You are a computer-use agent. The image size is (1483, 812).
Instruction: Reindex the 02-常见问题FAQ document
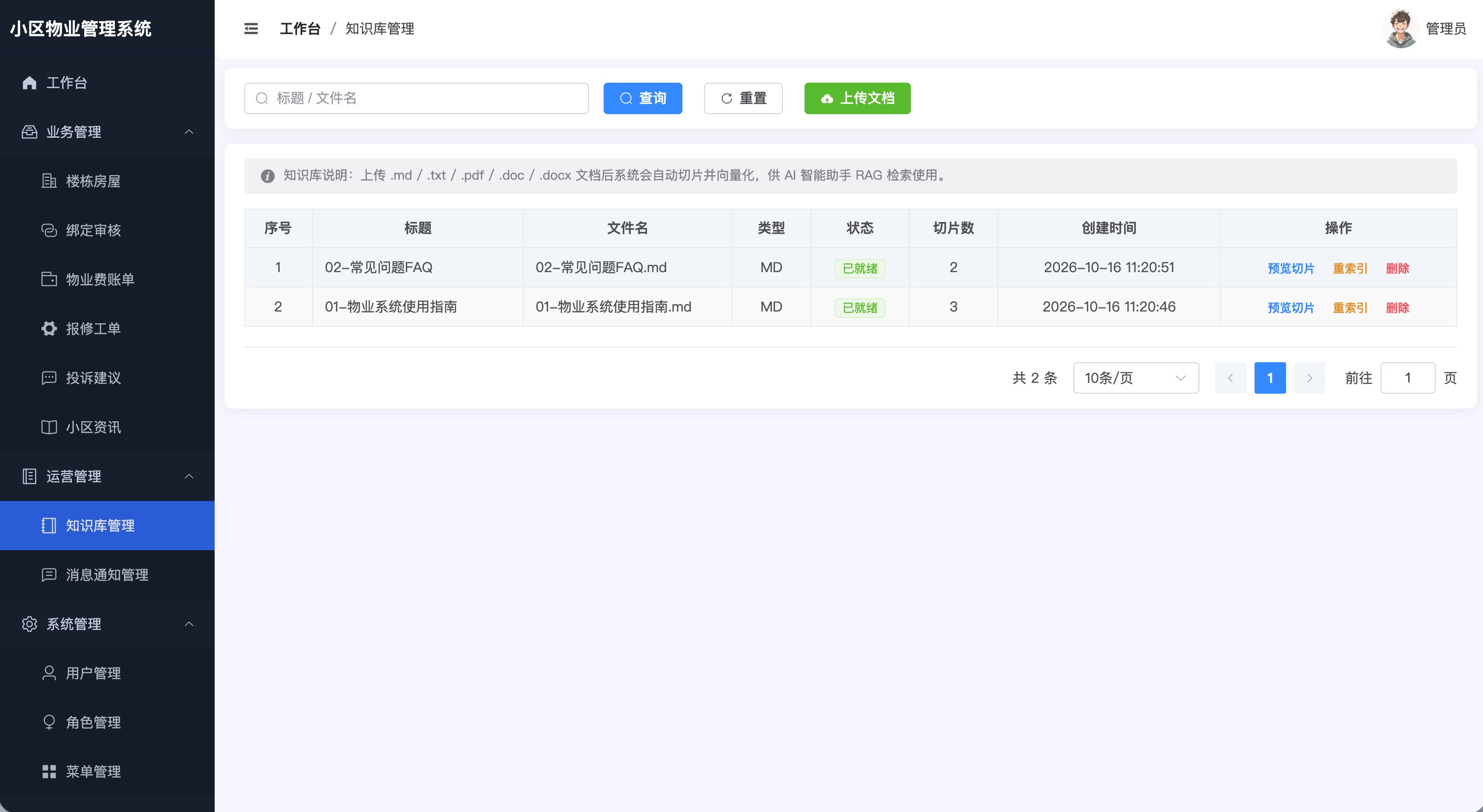[1350, 268]
